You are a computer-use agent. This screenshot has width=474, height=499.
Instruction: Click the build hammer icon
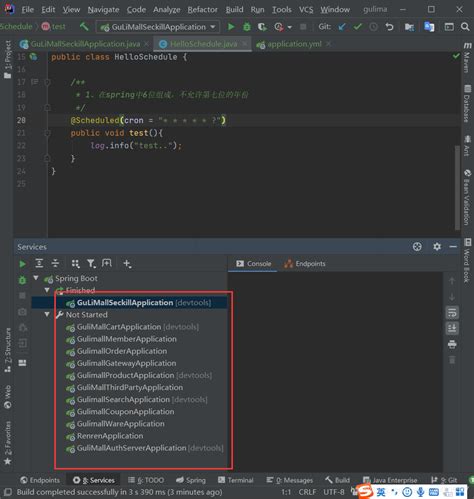click(84, 26)
